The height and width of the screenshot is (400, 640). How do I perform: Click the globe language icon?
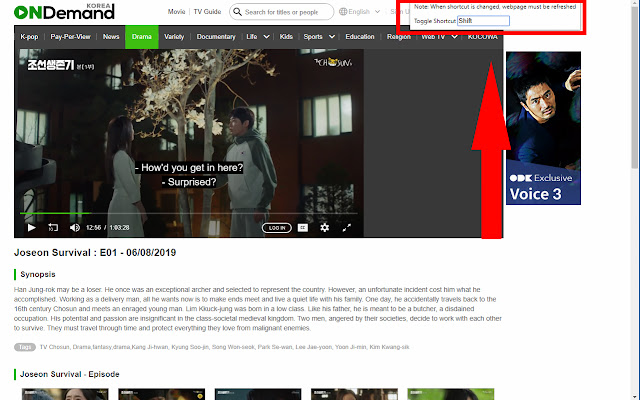[x=343, y=11]
